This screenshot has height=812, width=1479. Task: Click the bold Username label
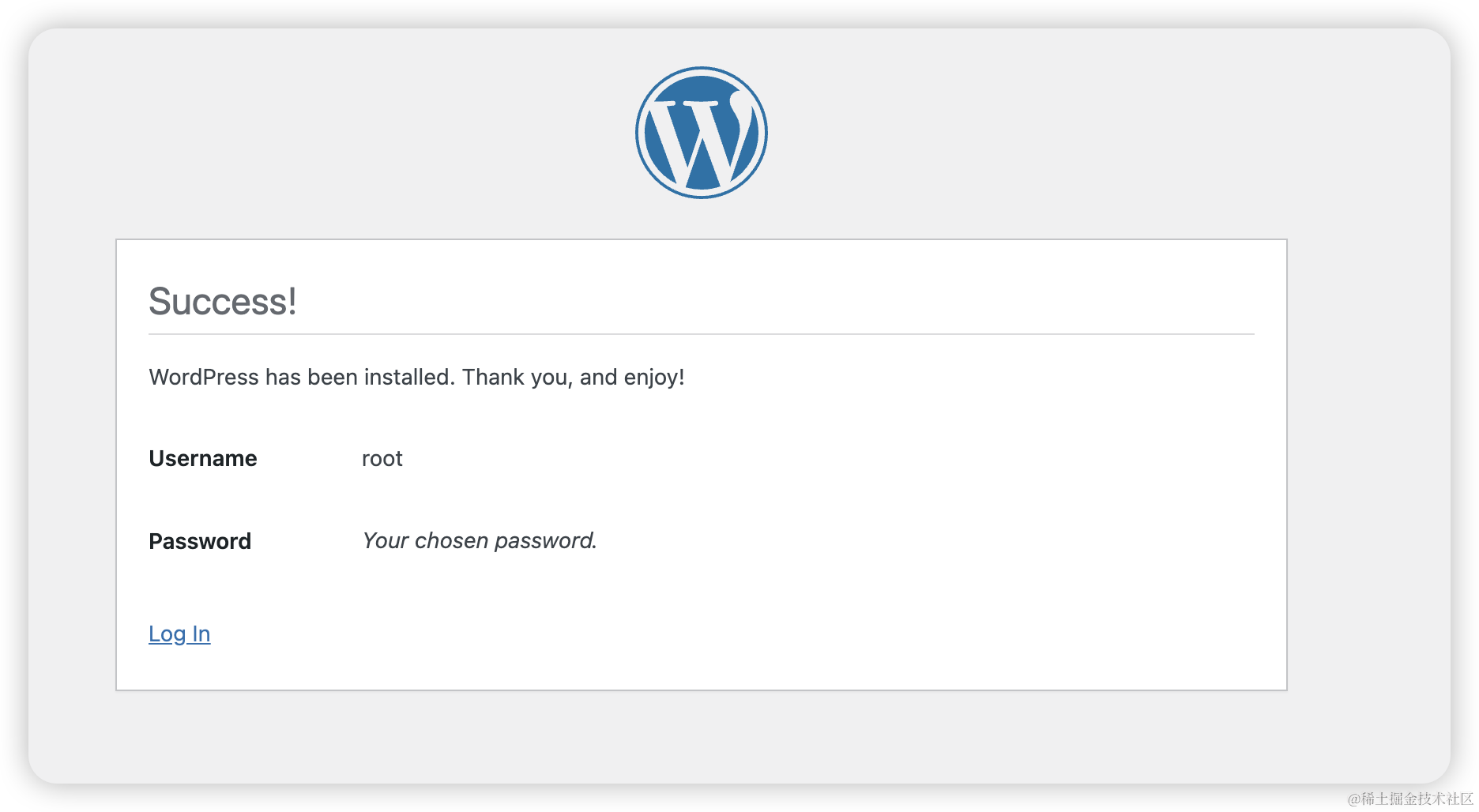click(x=203, y=459)
